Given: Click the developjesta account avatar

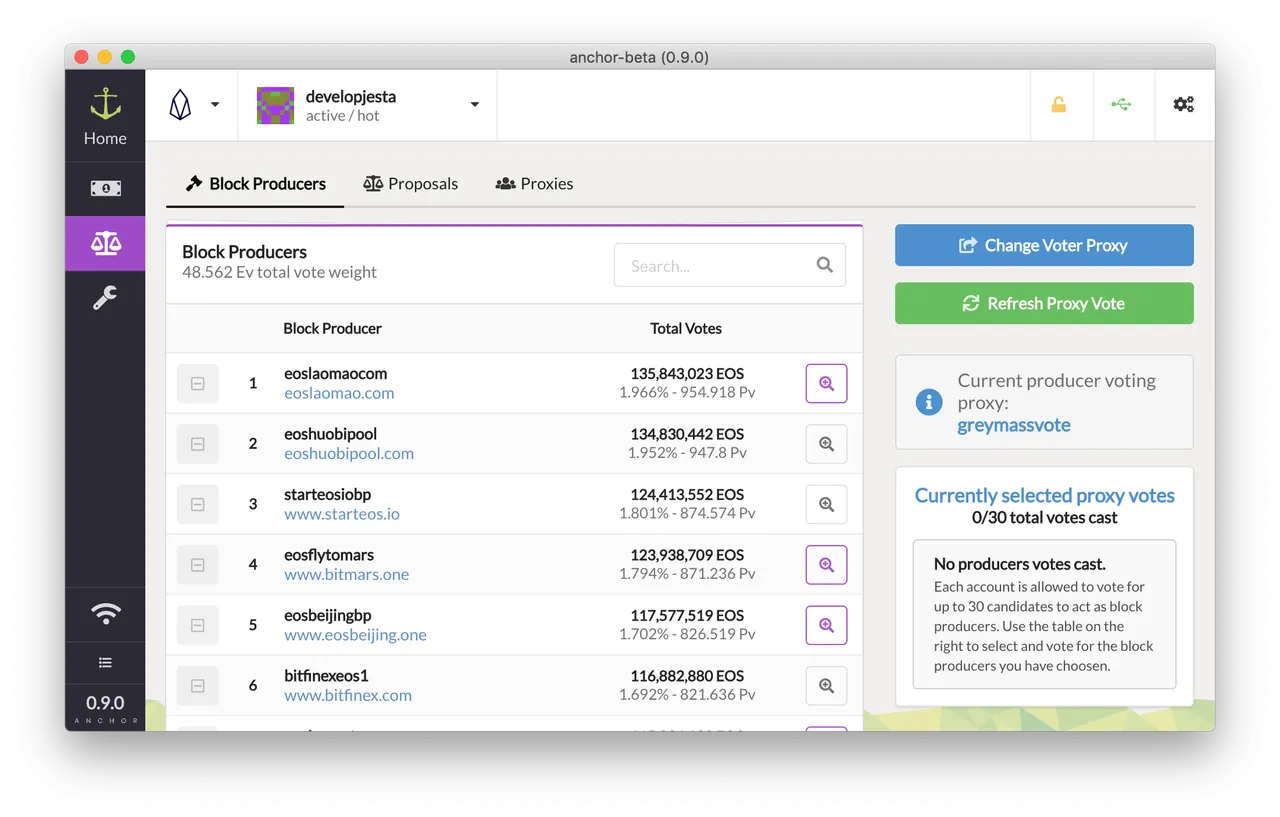Looking at the screenshot, I should tap(275, 105).
